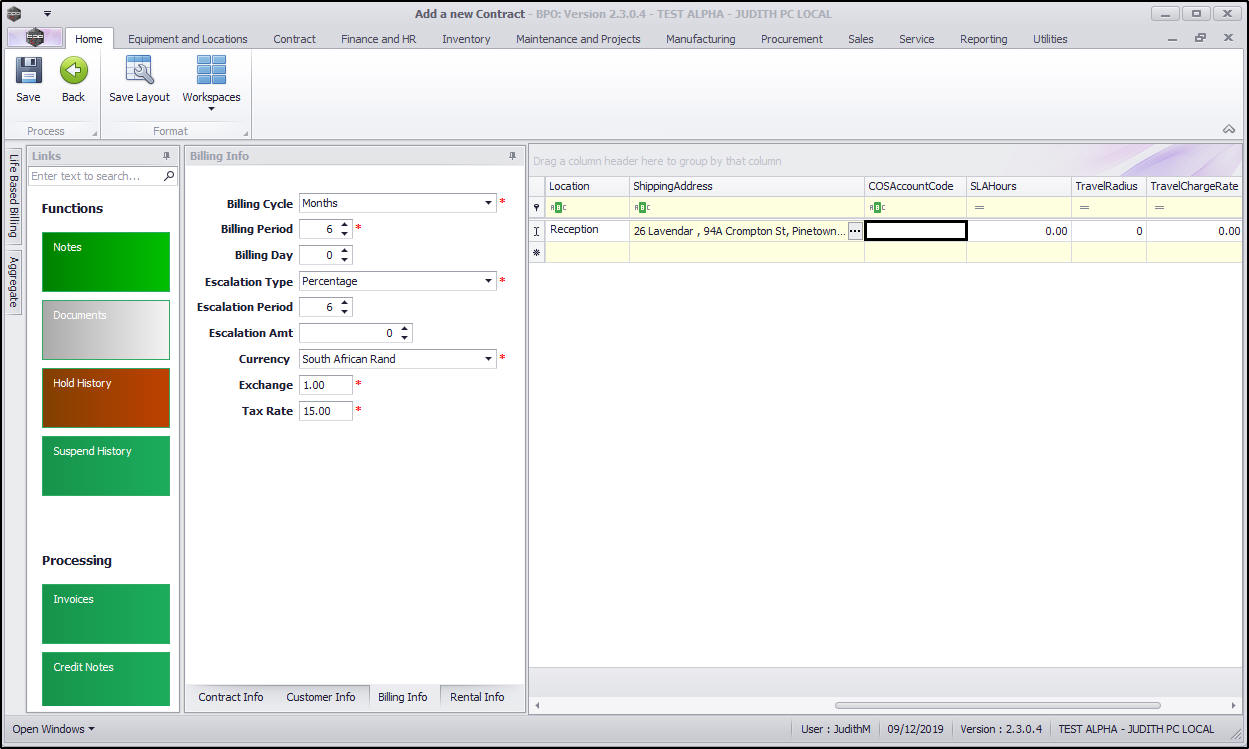Increase the Escalation Amt value
This screenshot has width=1249, height=749.
pos(405,329)
